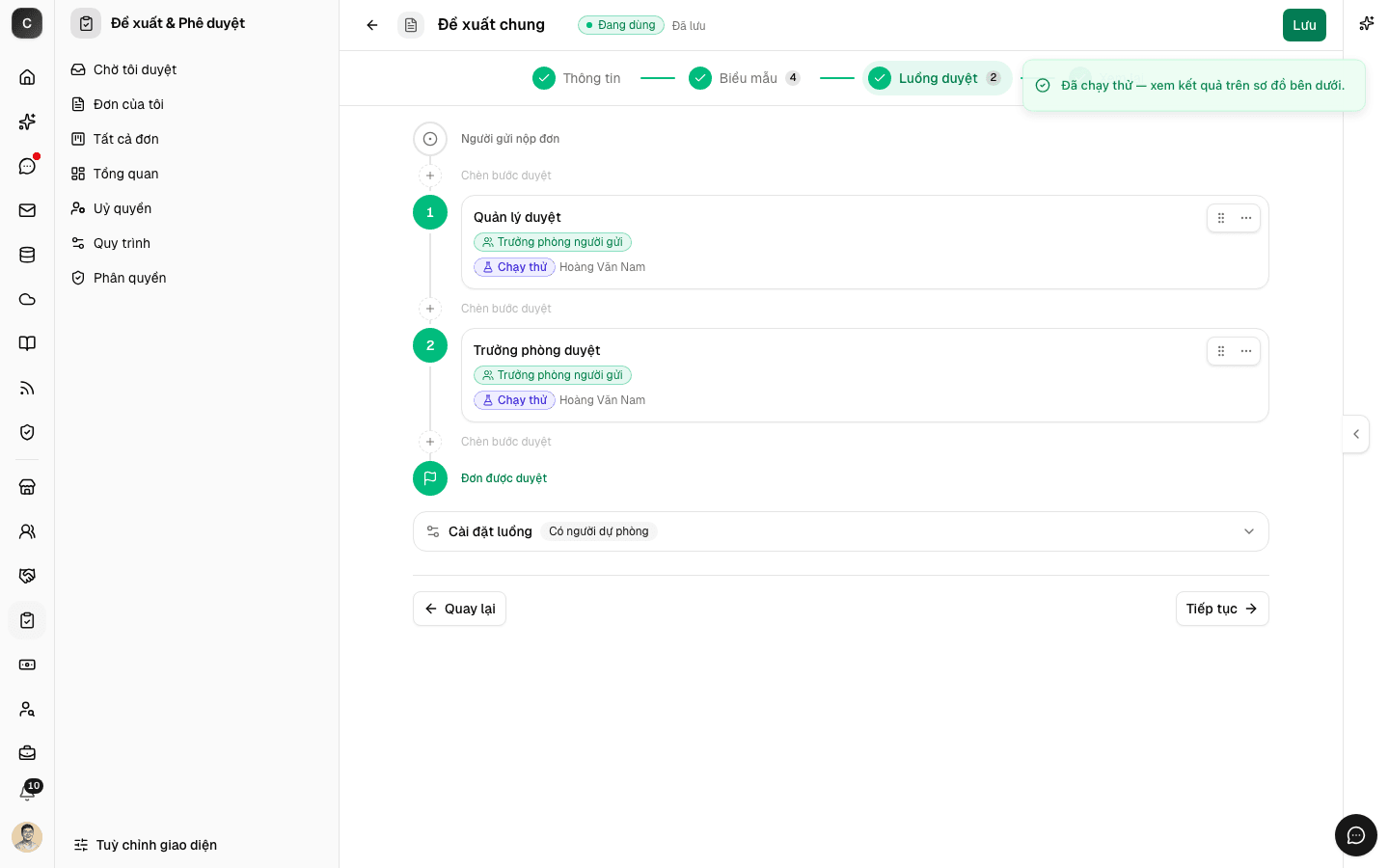Insert approval step before Quản lý duyệt
Viewport: 1389px width, 868px height.
tap(430, 176)
